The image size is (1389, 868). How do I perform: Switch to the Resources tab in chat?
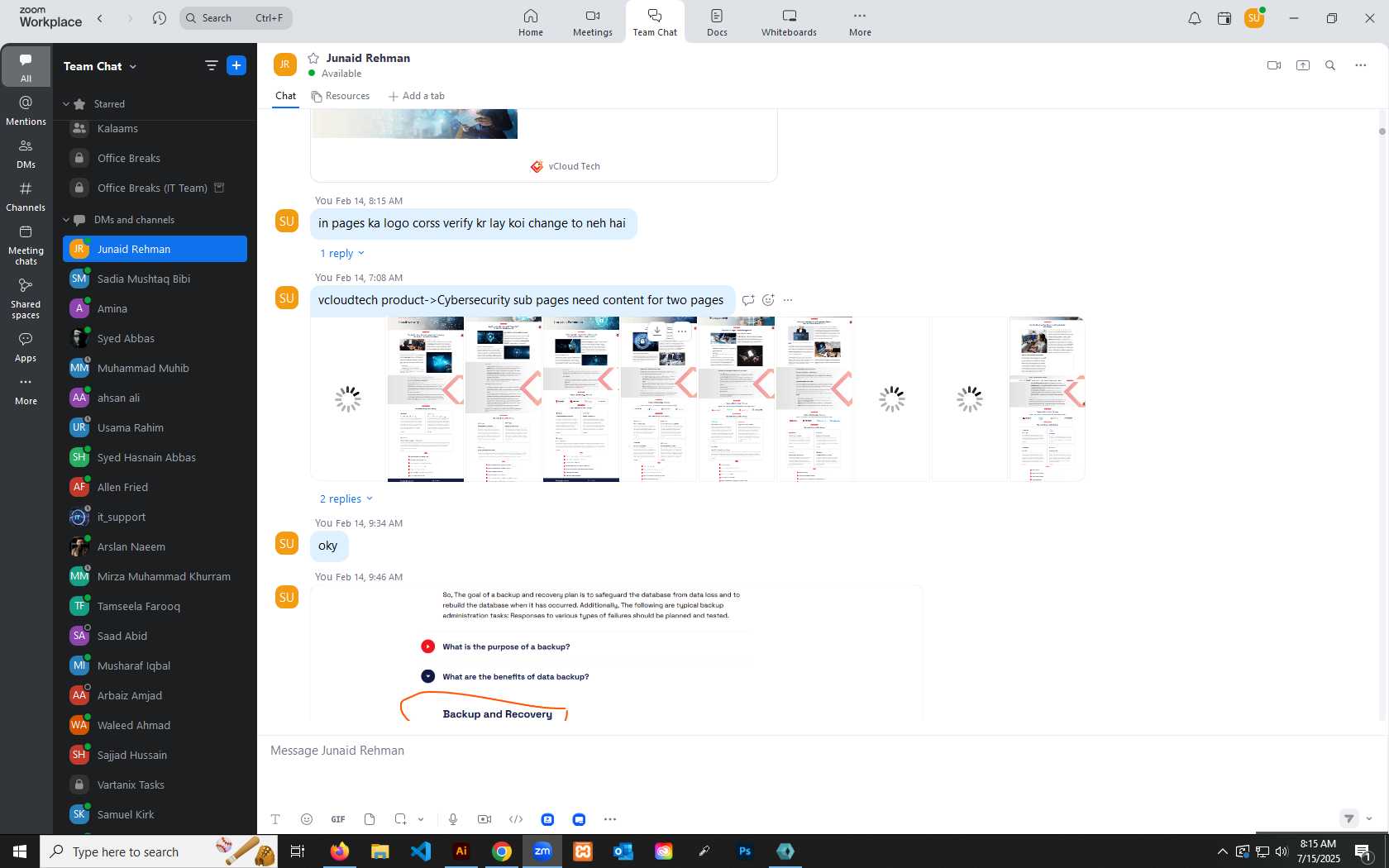point(341,96)
